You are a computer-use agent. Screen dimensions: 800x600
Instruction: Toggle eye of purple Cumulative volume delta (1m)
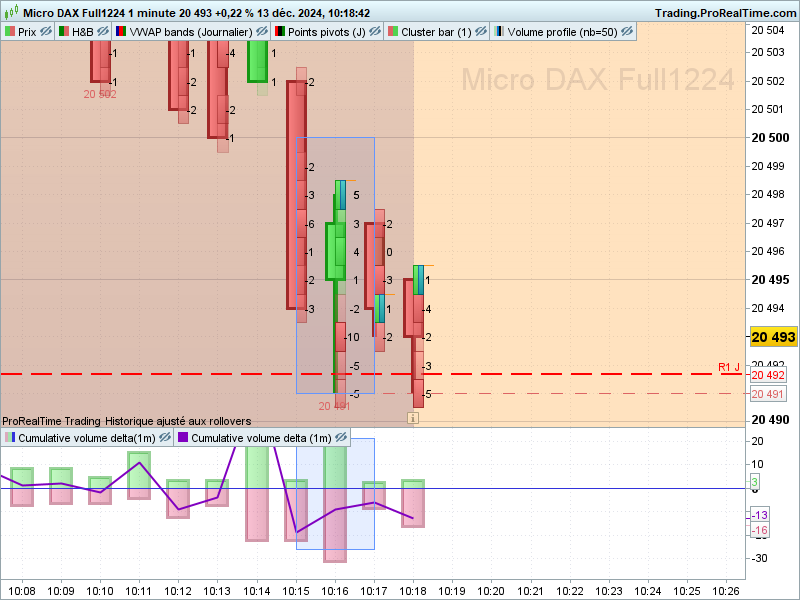[341, 437]
